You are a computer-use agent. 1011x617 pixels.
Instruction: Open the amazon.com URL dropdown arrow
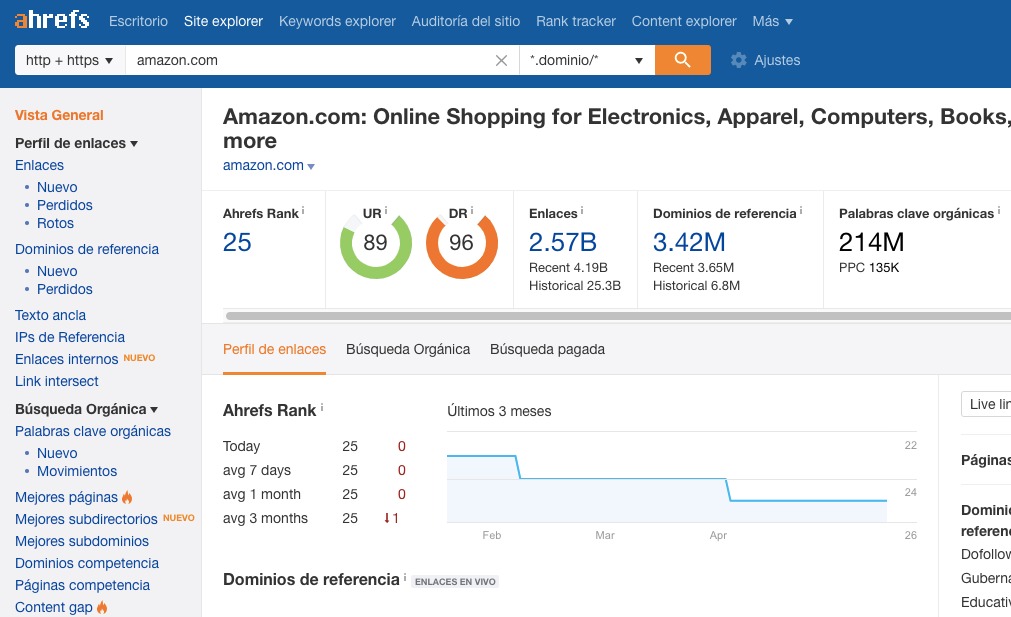311,166
